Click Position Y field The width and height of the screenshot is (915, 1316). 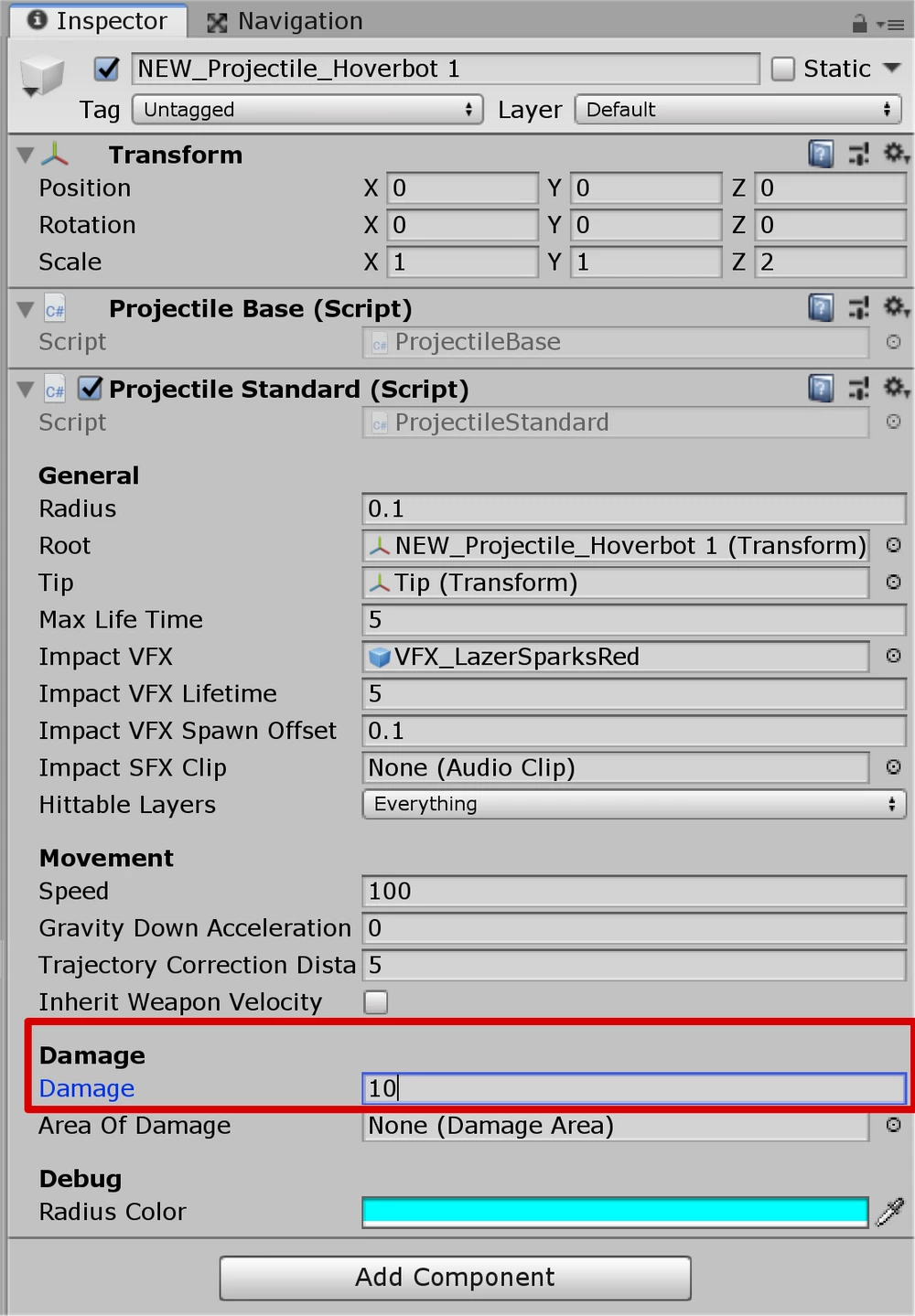(646, 187)
